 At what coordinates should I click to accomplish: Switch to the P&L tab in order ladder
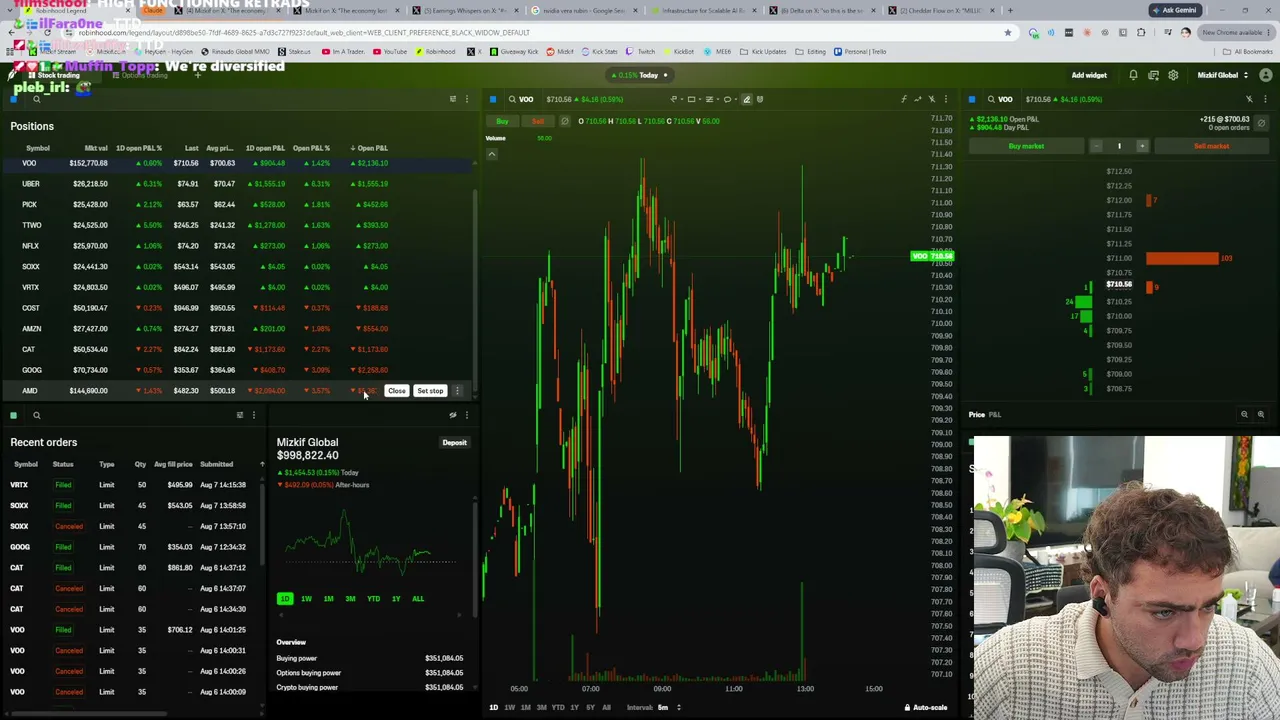[995, 414]
